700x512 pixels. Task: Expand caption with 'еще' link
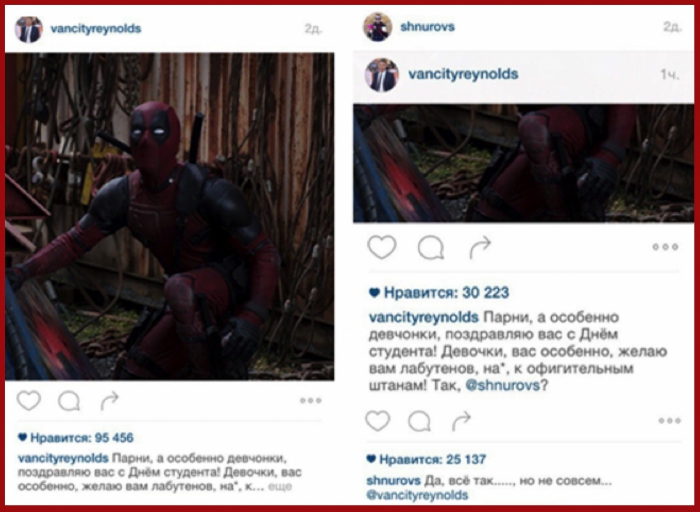click(280, 487)
